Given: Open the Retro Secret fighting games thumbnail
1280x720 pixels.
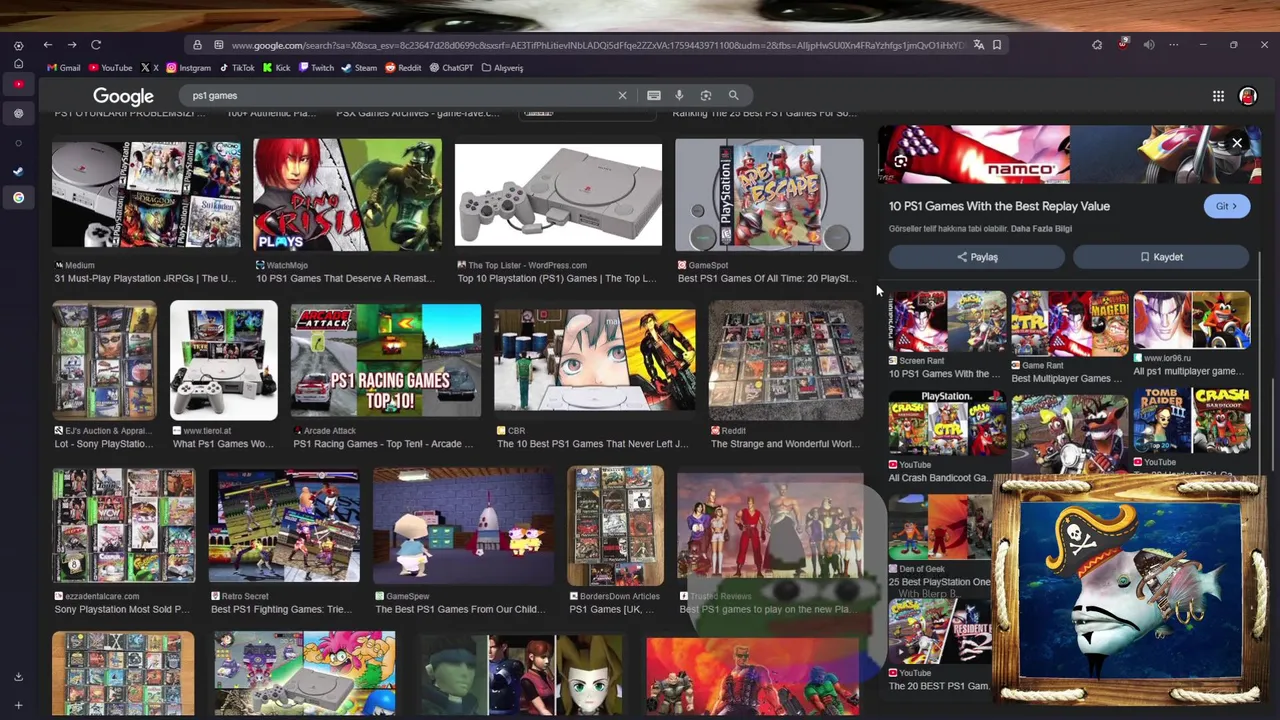Looking at the screenshot, I should coord(284,526).
